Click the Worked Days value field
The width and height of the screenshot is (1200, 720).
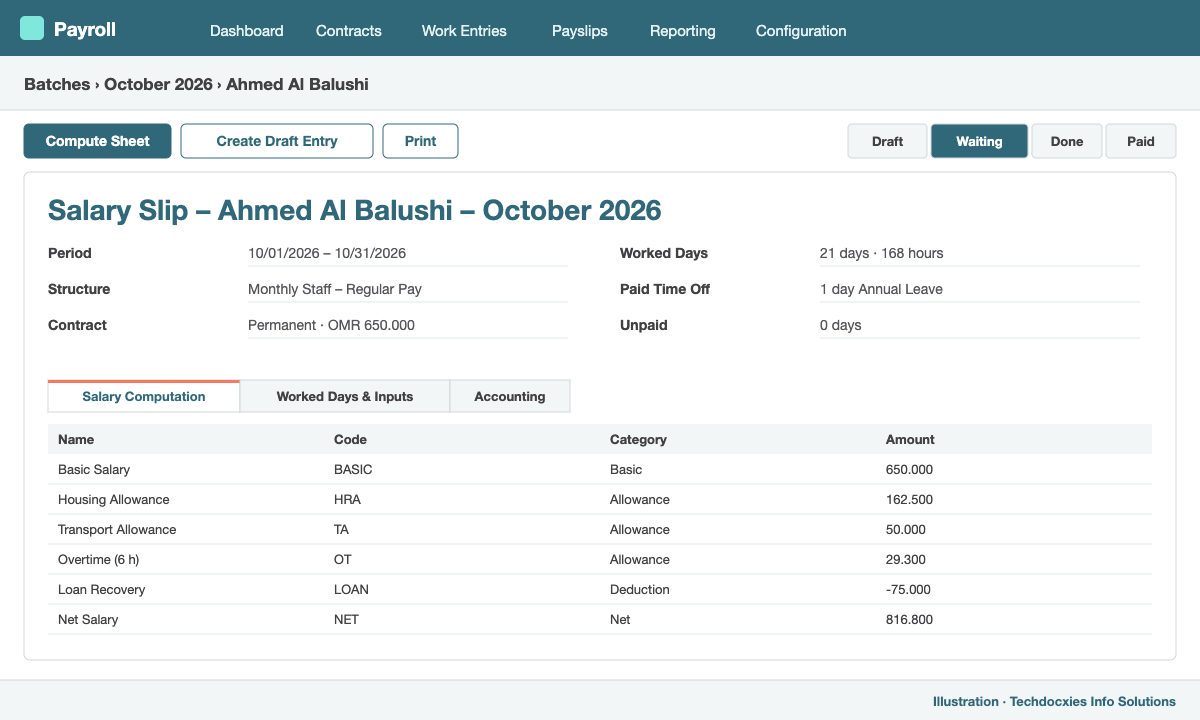pyautogui.click(x=980, y=254)
